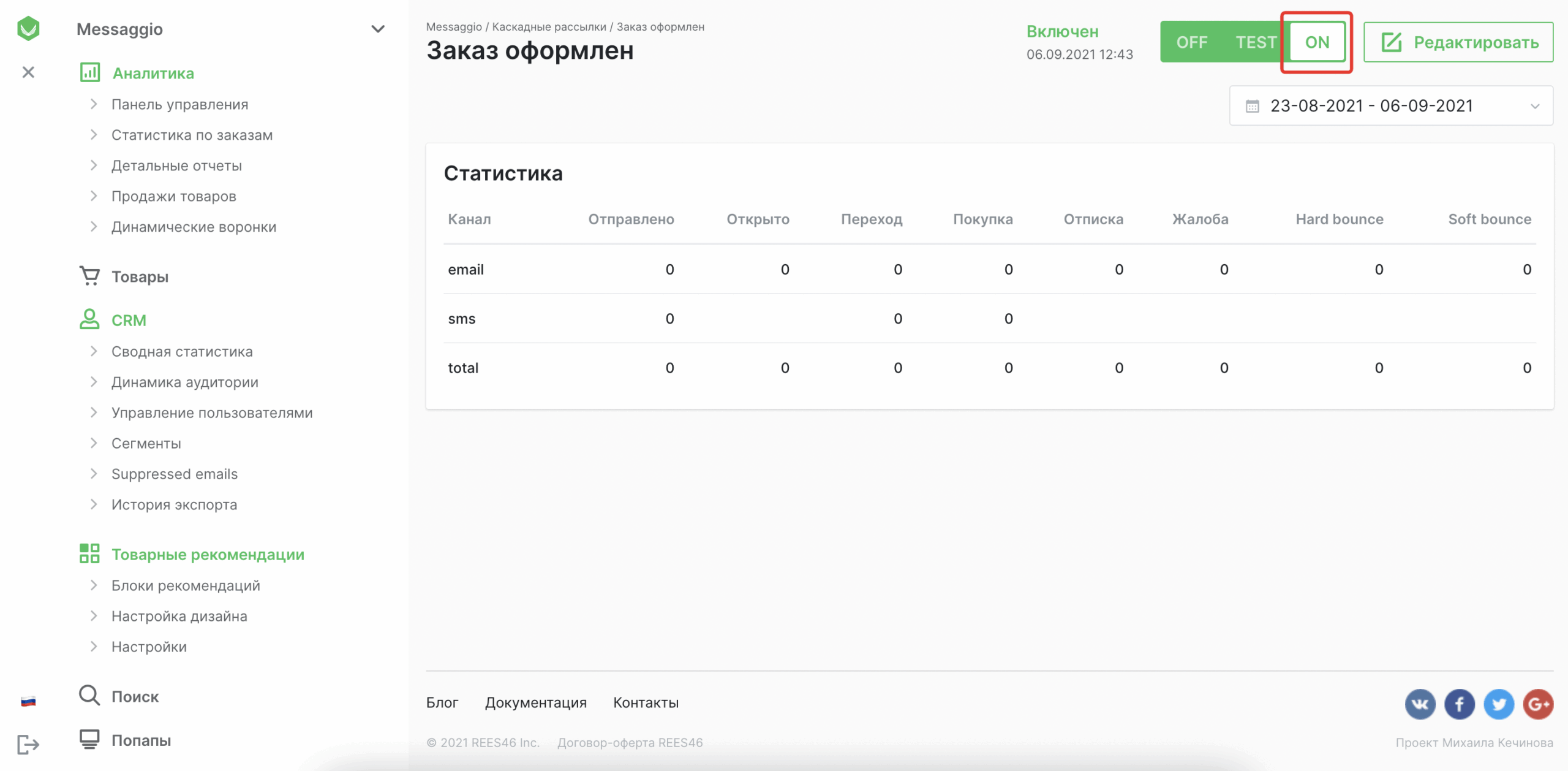The height and width of the screenshot is (771, 1568).
Task: Open the VK social icon
Action: point(1420,704)
